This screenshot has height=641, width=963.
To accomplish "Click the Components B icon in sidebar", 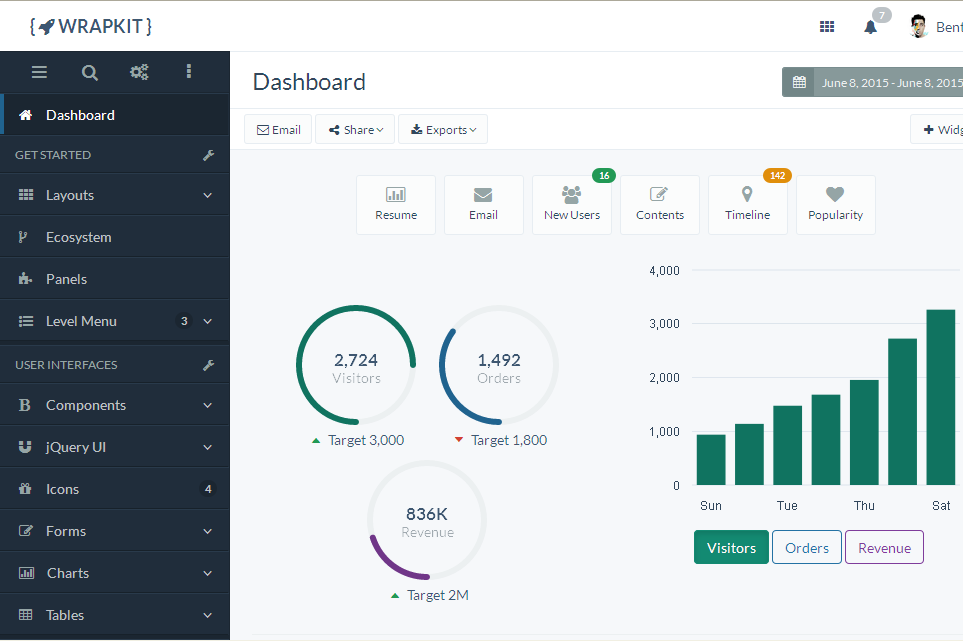I will [25, 405].
